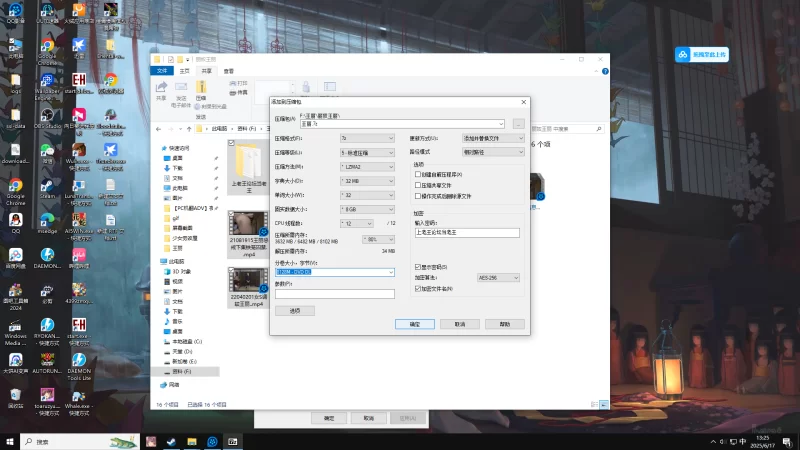Open Windows Media Player desktop shortcut
This screenshot has height=450, width=800.
[15, 332]
